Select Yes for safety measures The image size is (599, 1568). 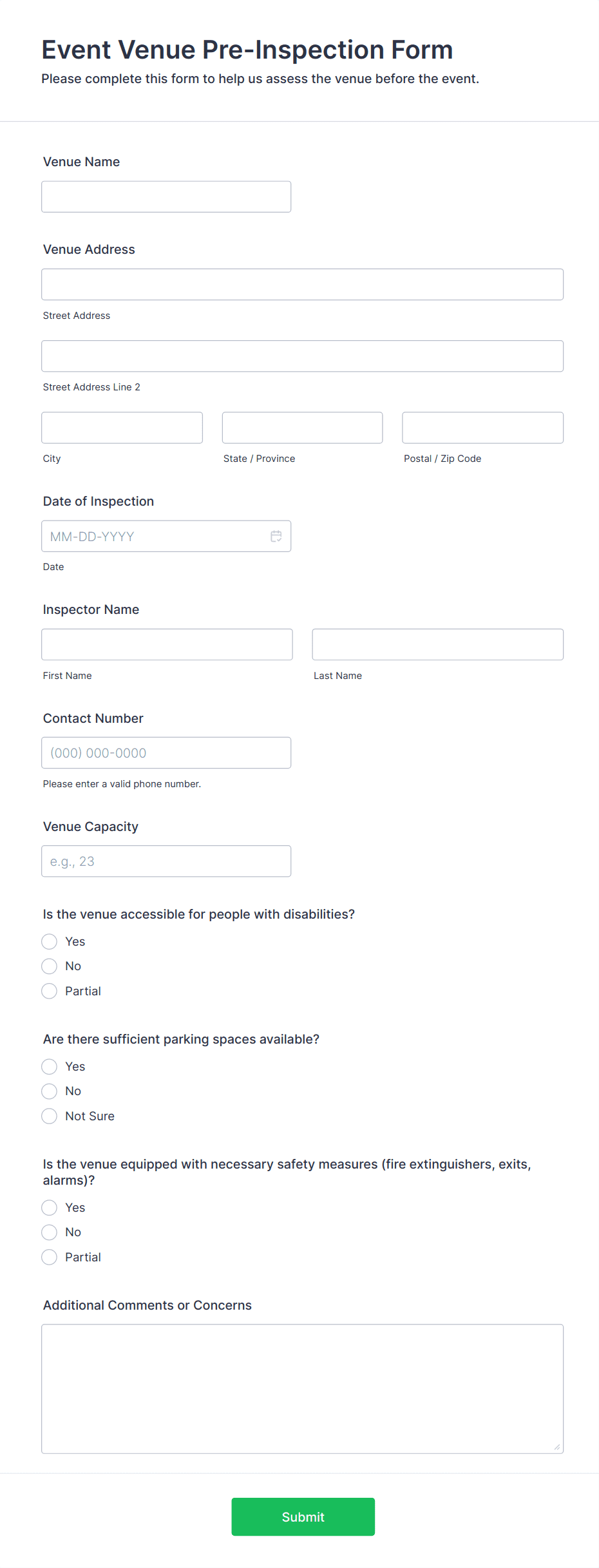pos(49,1207)
